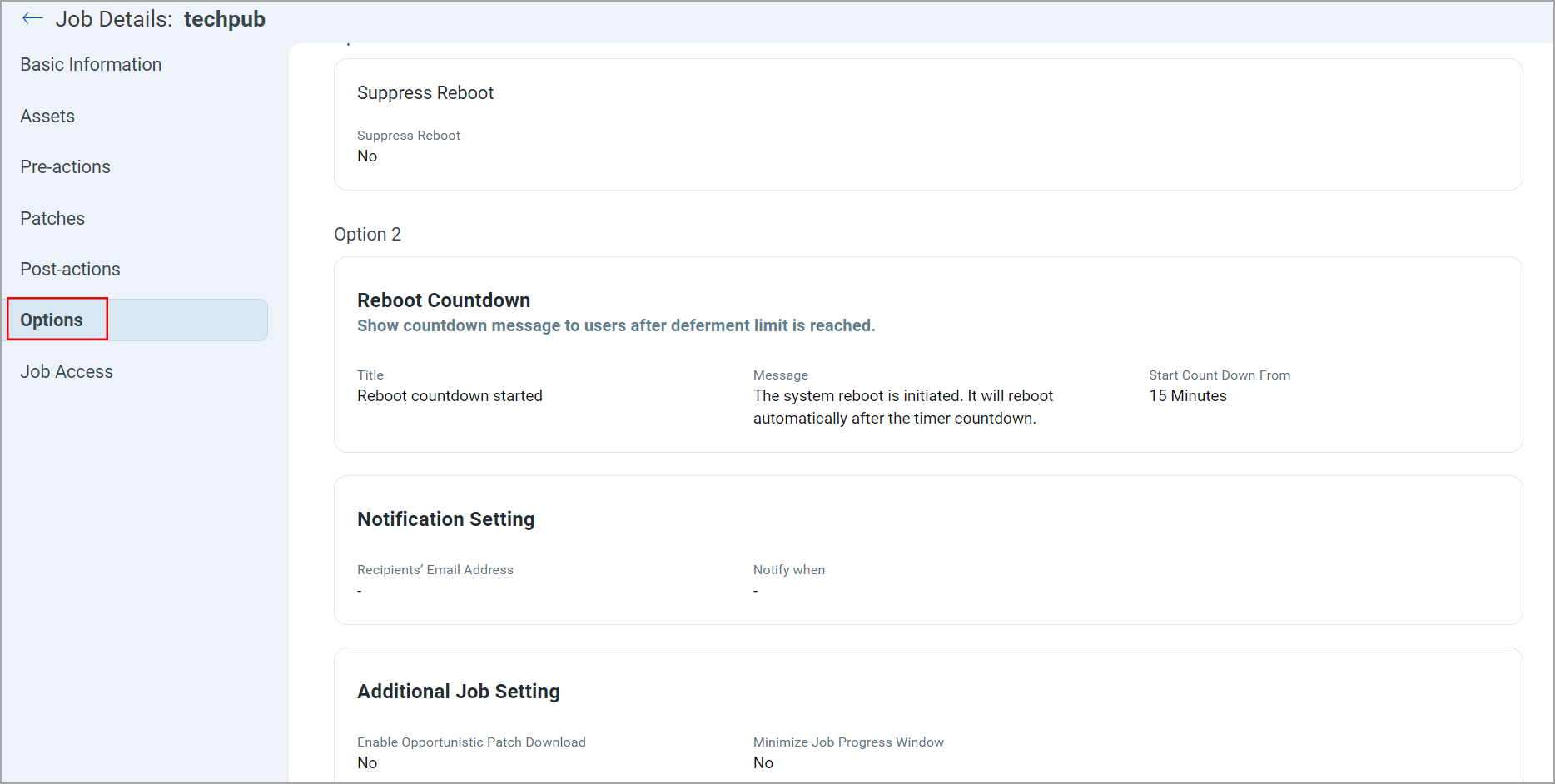Click the empty Recipients' Email Address value
The image size is (1555, 784).
pos(359,590)
